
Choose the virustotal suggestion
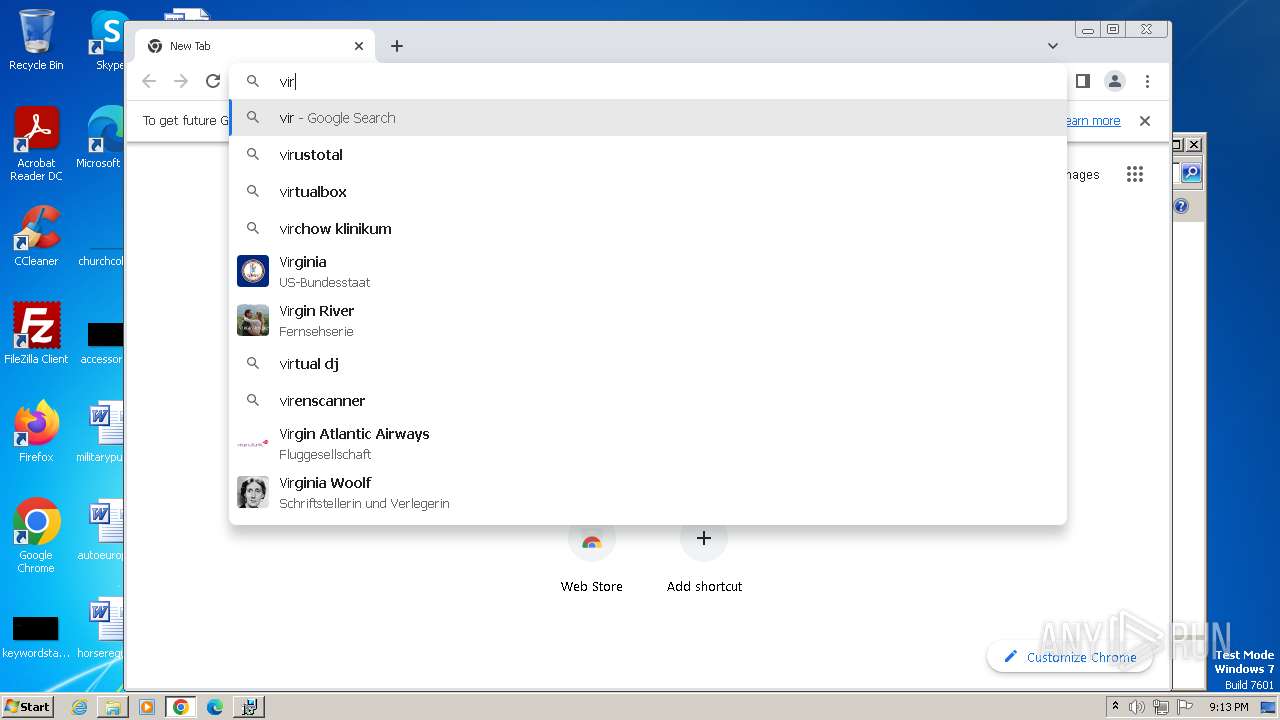648,155
